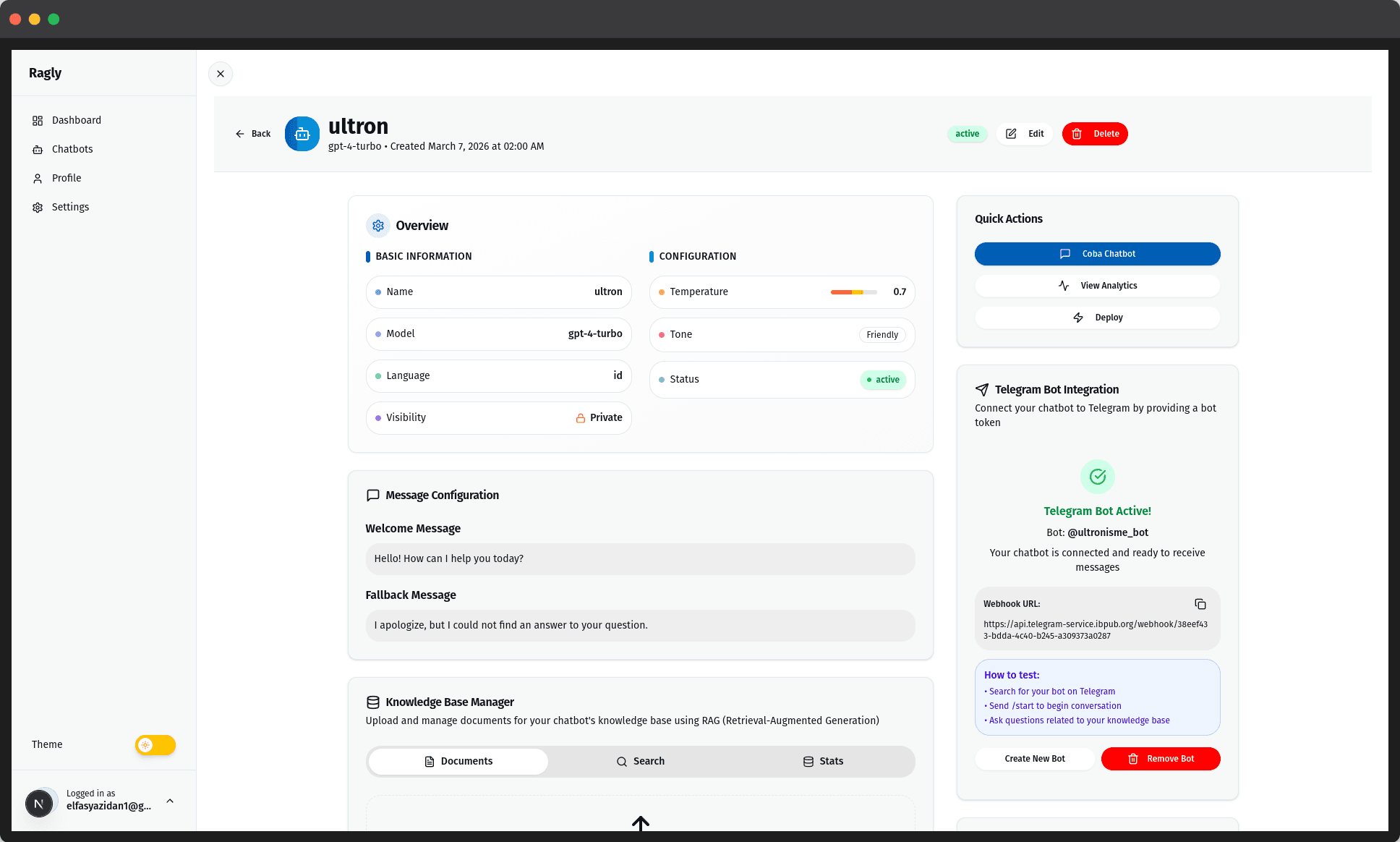The image size is (1400, 842).
Task: Click the Ragly logo text
Action: click(x=45, y=73)
